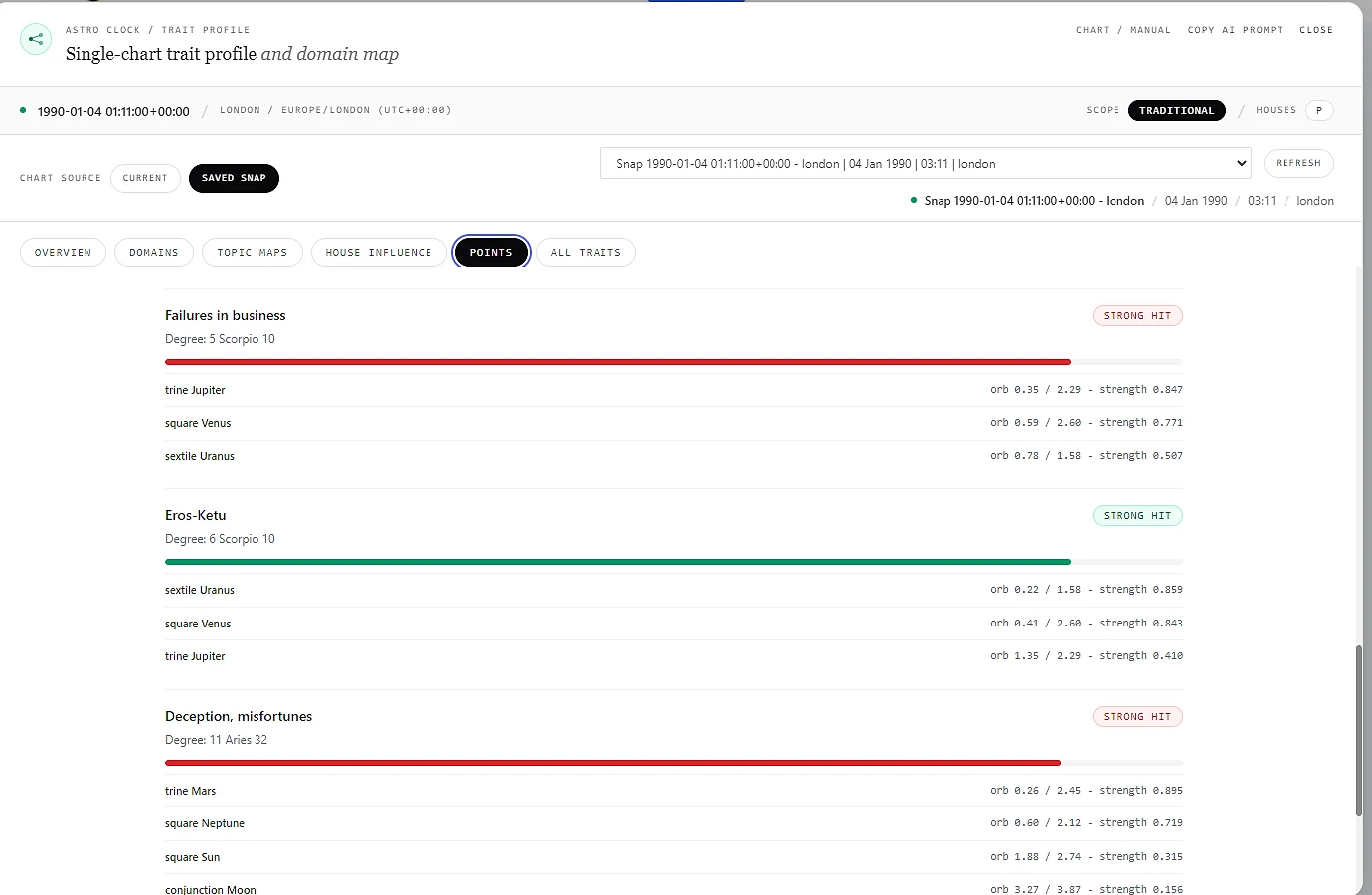Click 'square Venus' under Failures in business

tap(198, 423)
